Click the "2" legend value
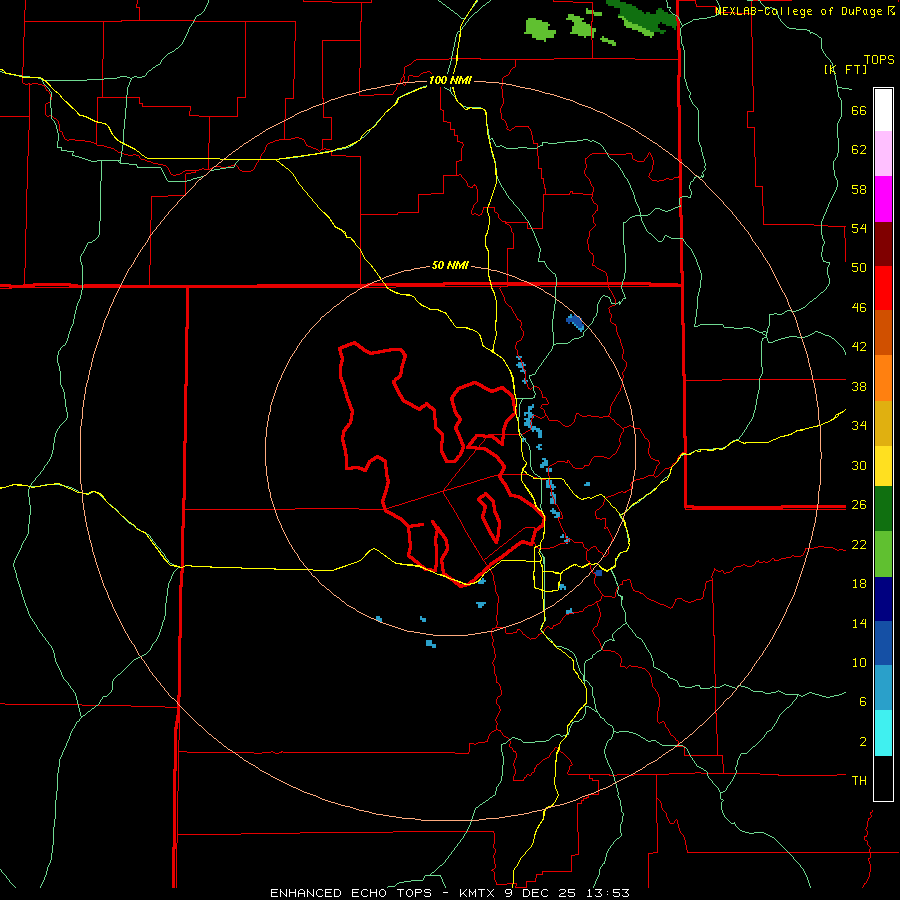The height and width of the screenshot is (900, 900). click(863, 742)
